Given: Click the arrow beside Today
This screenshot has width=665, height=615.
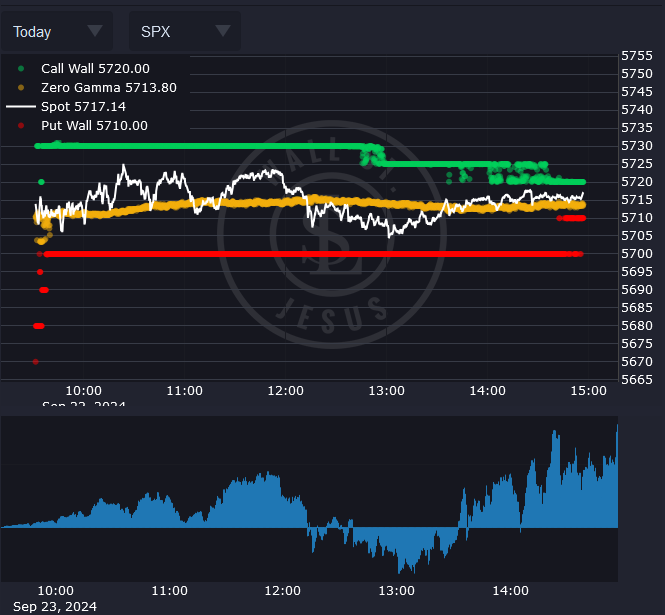Looking at the screenshot, I should pyautogui.click(x=95, y=31).
